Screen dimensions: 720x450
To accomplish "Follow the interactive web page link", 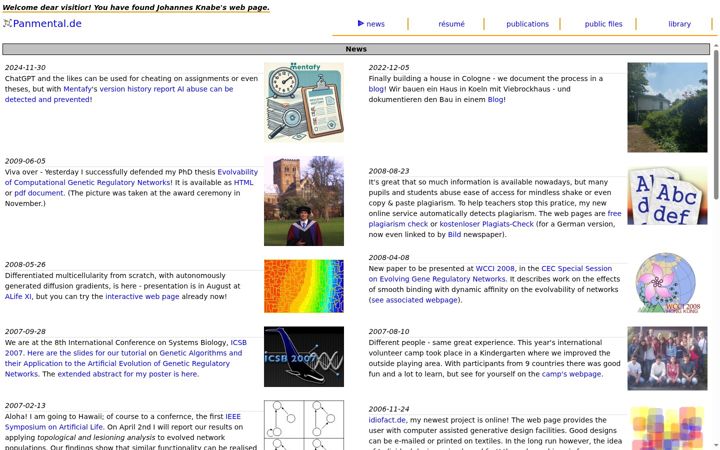I will tap(142, 296).
